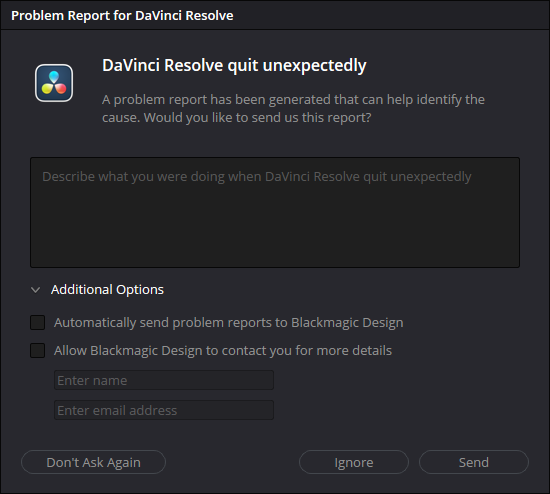The width and height of the screenshot is (550, 494).
Task: Focus the crash description text area
Action: 275,213
